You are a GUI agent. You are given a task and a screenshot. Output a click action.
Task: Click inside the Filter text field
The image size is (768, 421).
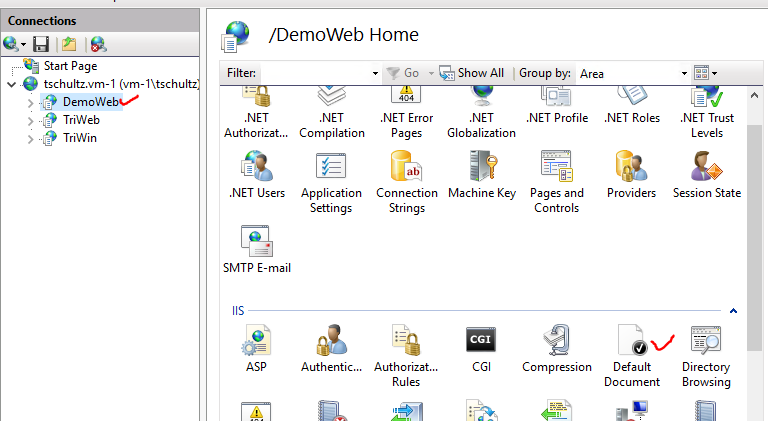316,73
